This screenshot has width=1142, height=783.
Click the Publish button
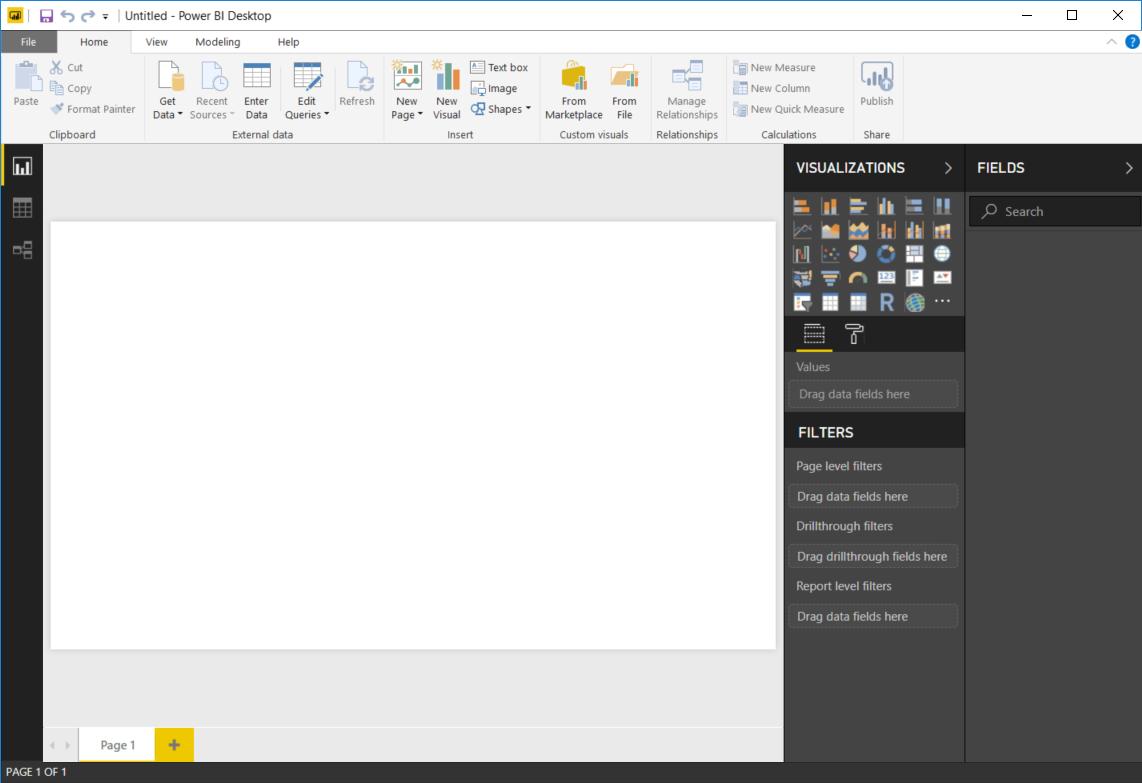(x=877, y=89)
